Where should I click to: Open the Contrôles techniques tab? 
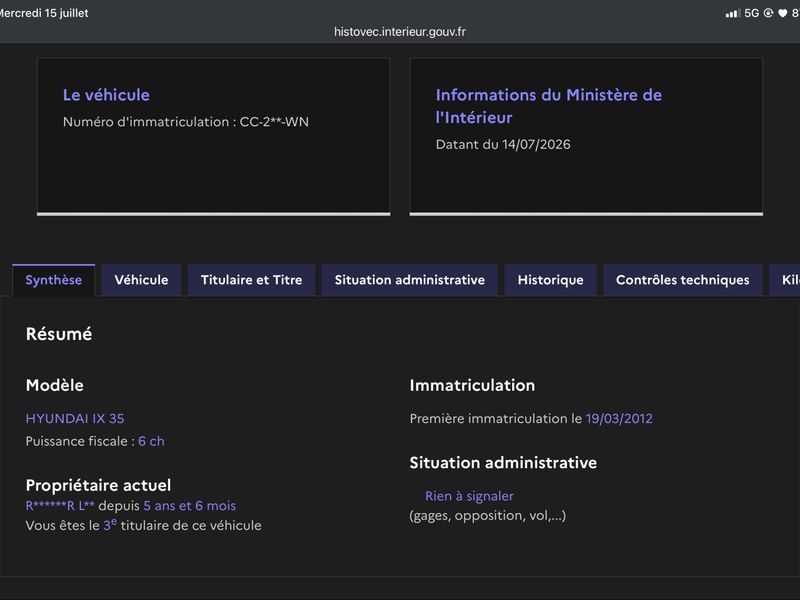tap(683, 280)
